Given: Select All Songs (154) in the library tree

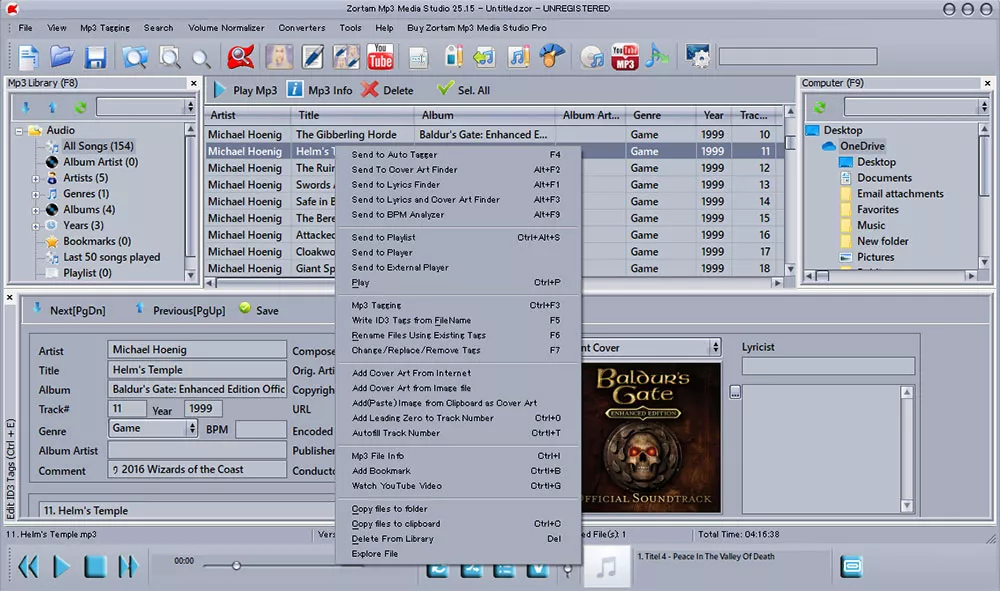Looking at the screenshot, I should click(x=98, y=146).
